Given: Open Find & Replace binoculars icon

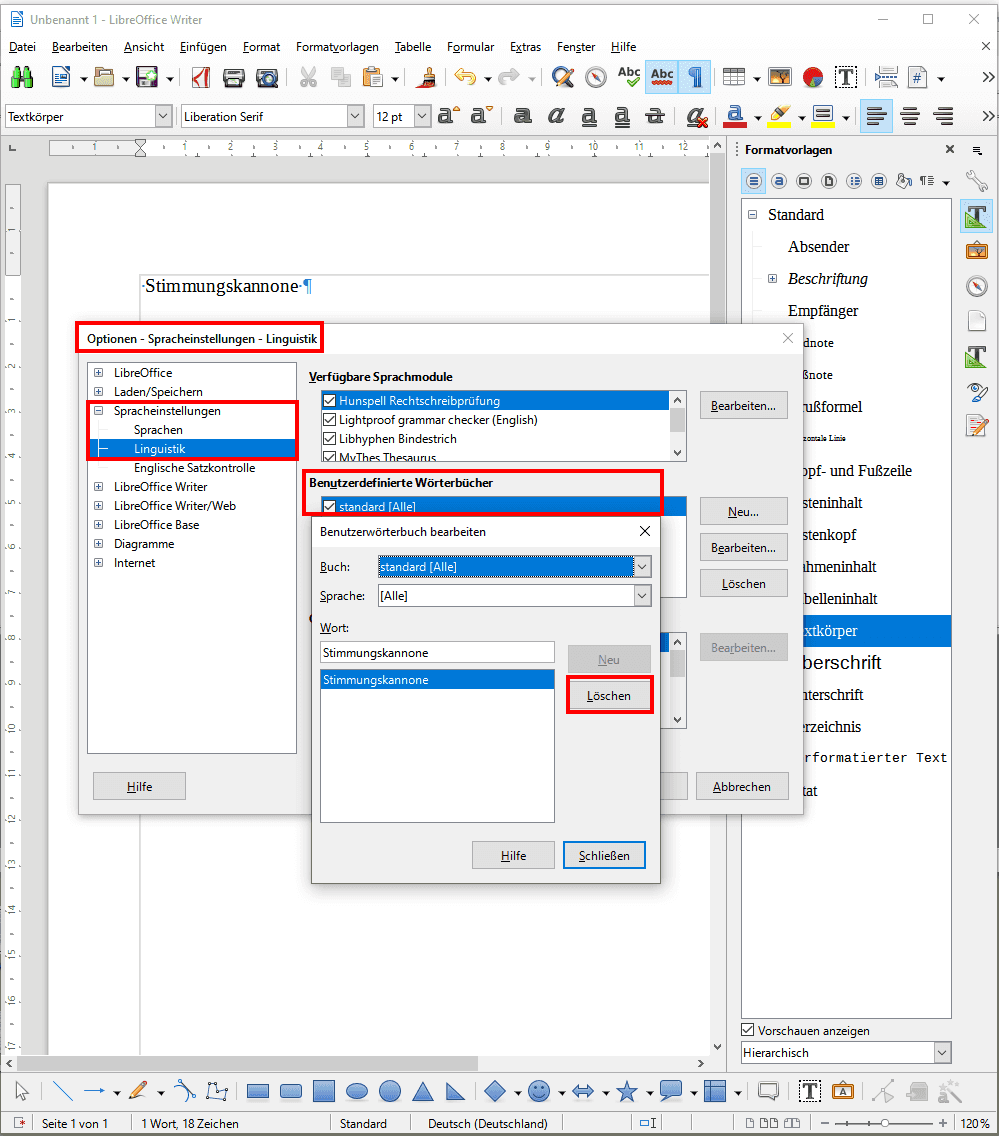Looking at the screenshot, I should [22, 77].
